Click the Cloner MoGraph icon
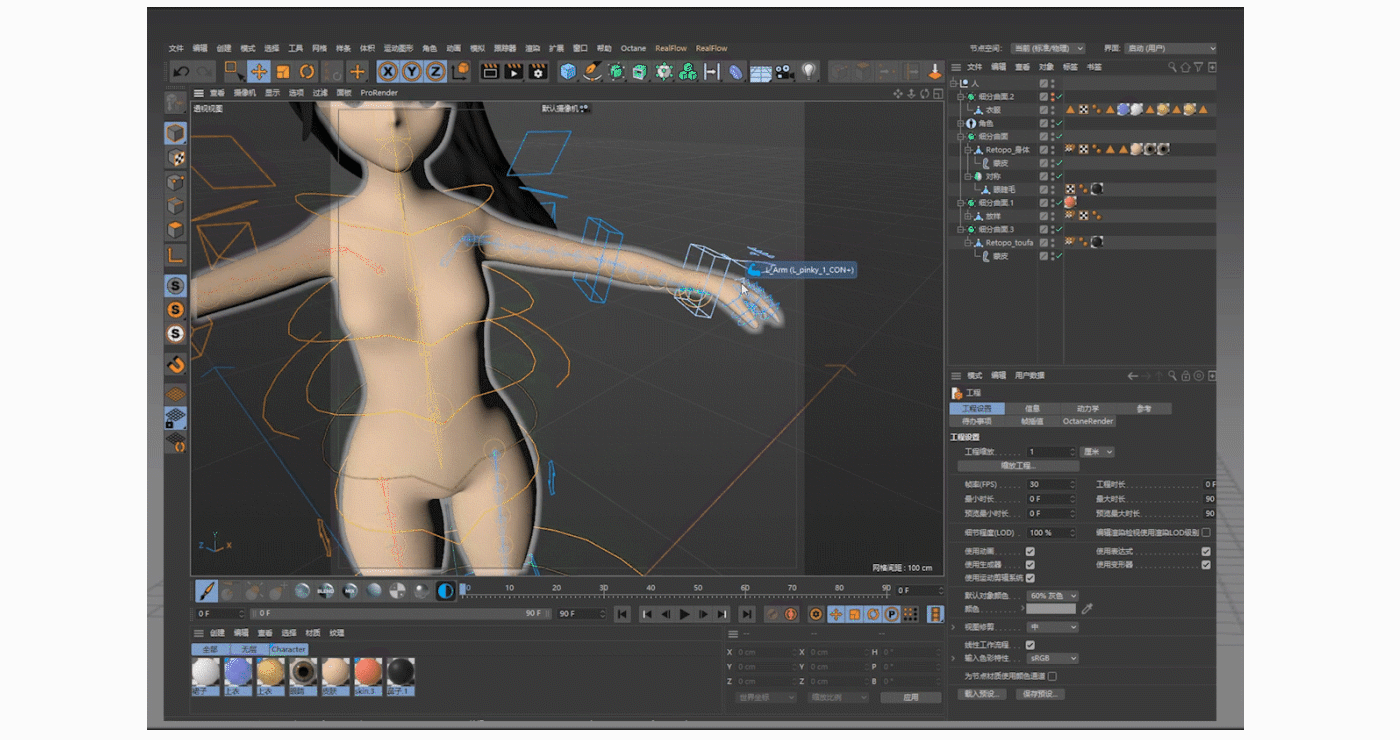 [688, 72]
